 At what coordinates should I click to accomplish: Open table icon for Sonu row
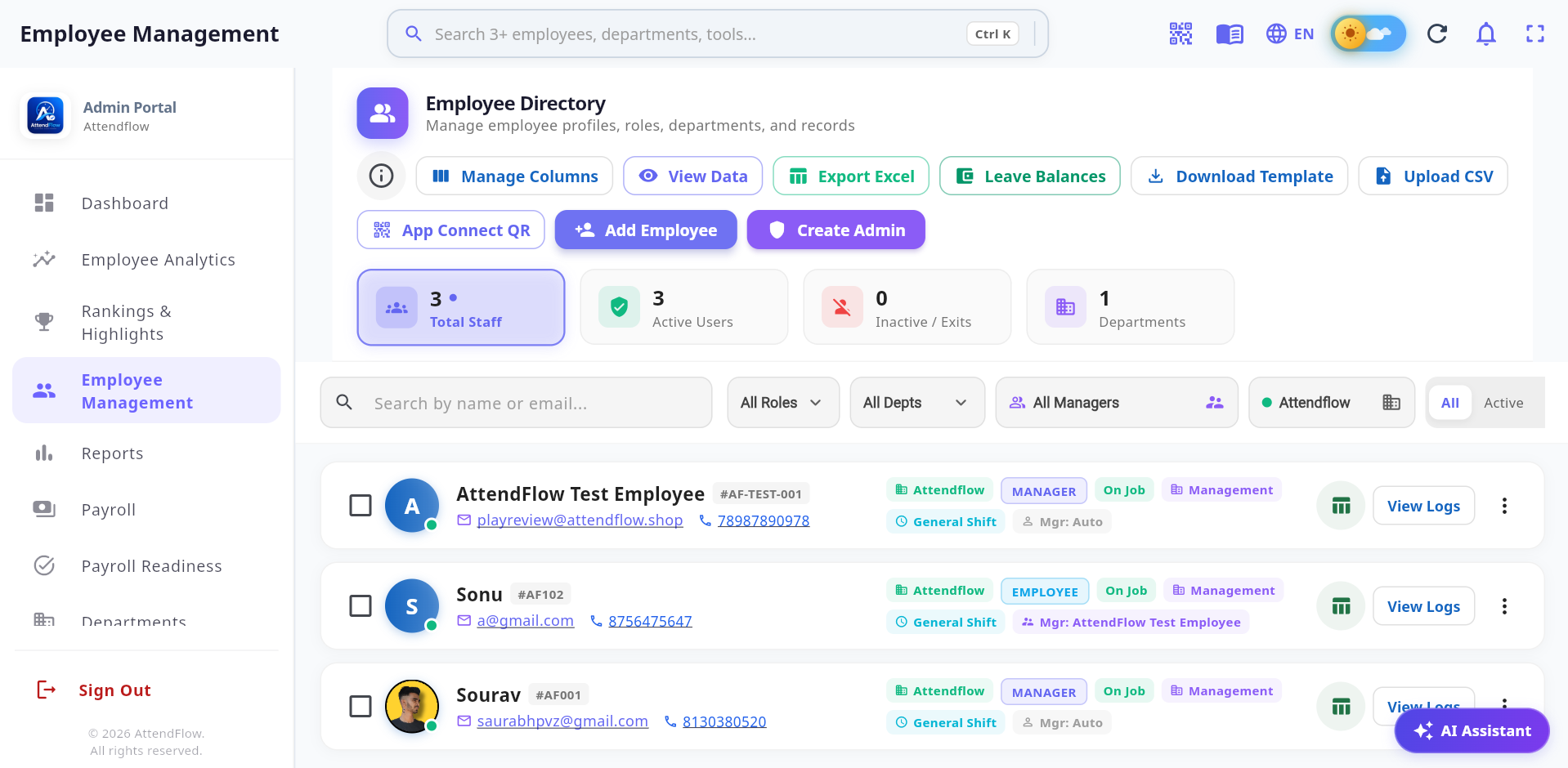click(x=1341, y=606)
